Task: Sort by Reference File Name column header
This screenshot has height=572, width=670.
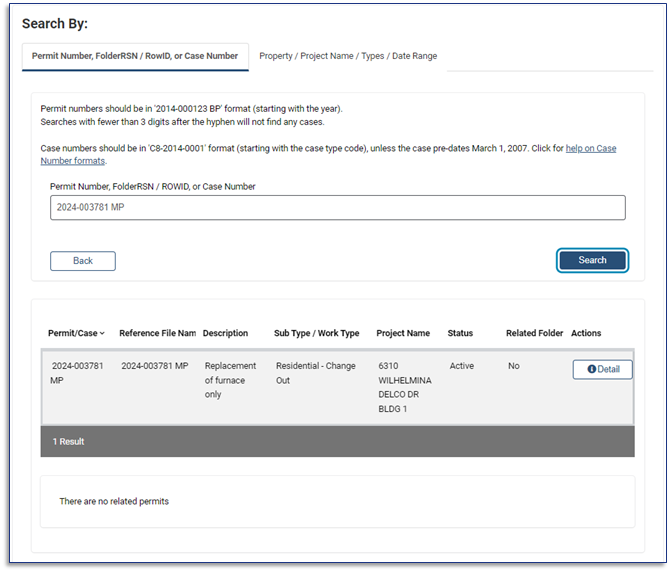Action: pyautogui.click(x=157, y=333)
